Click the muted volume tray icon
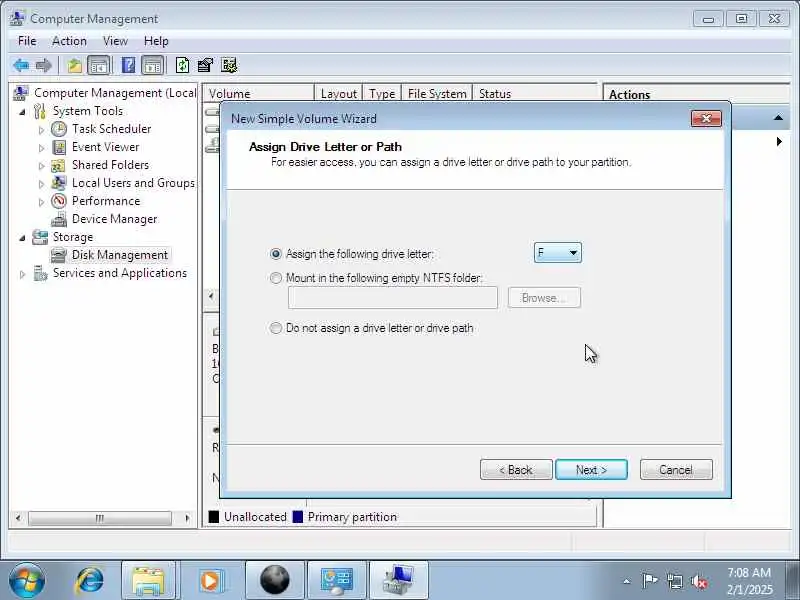 pos(699,581)
